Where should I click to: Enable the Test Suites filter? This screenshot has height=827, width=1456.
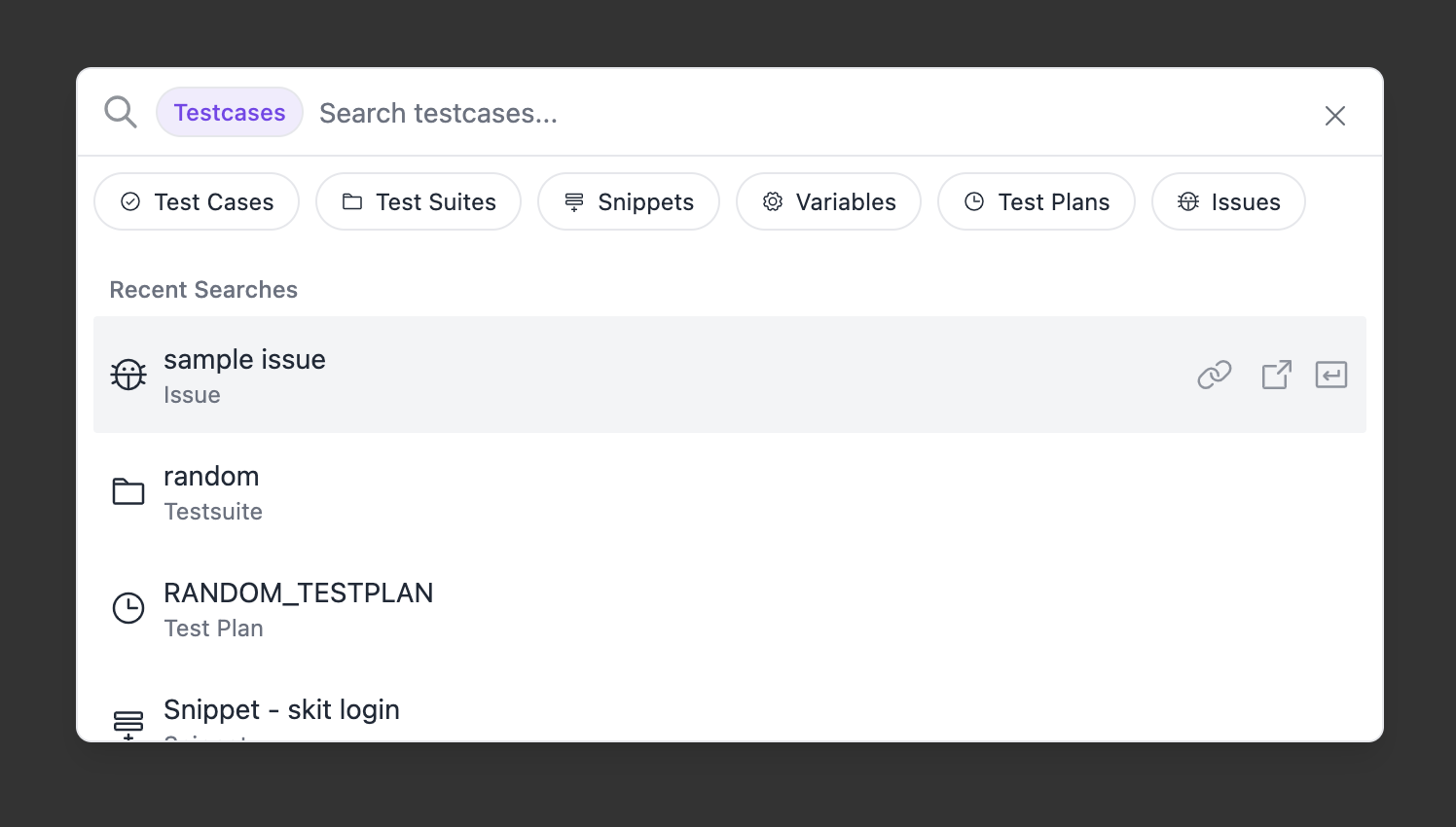point(418,201)
